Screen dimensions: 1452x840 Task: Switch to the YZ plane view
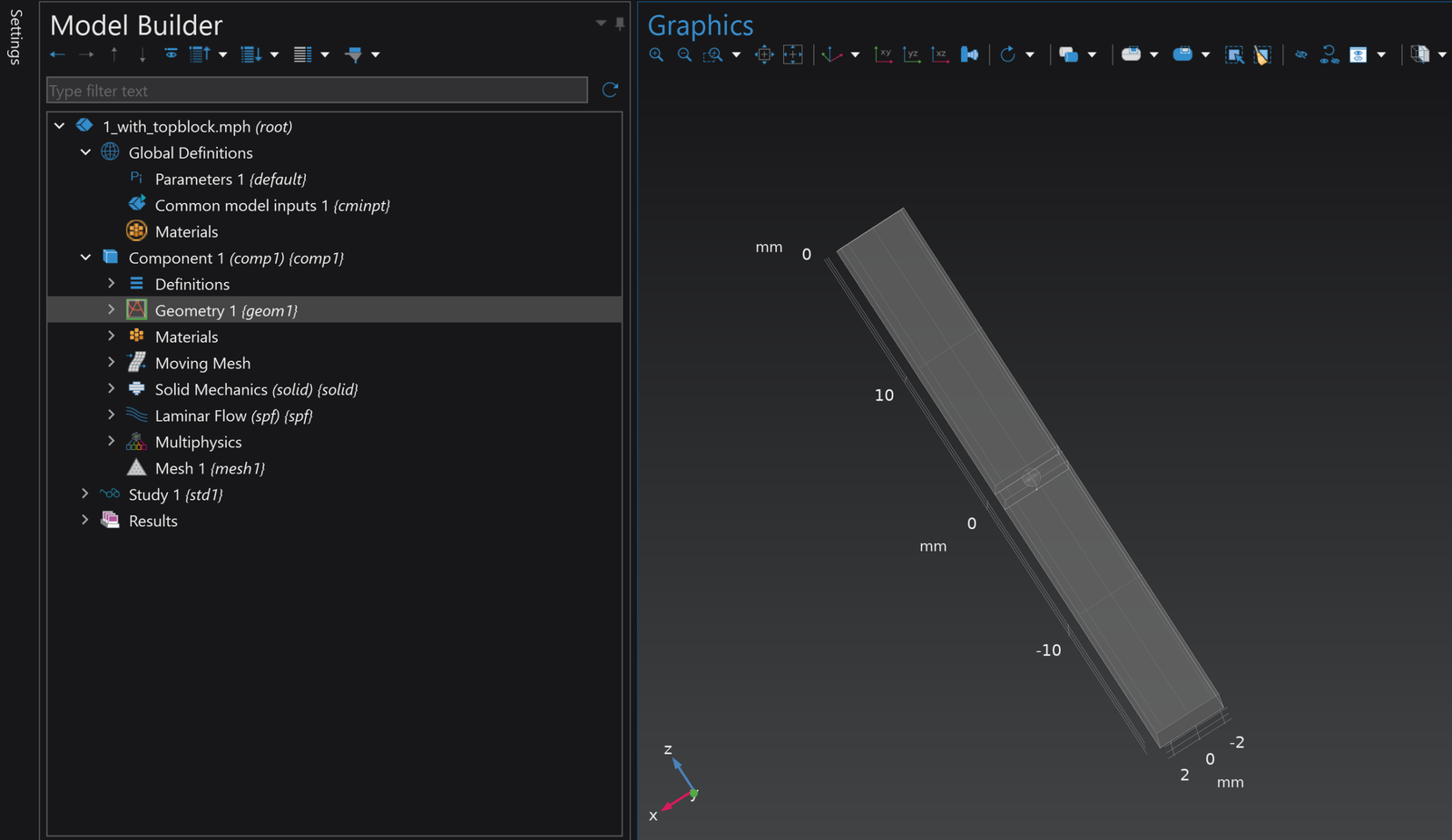pyautogui.click(x=911, y=54)
